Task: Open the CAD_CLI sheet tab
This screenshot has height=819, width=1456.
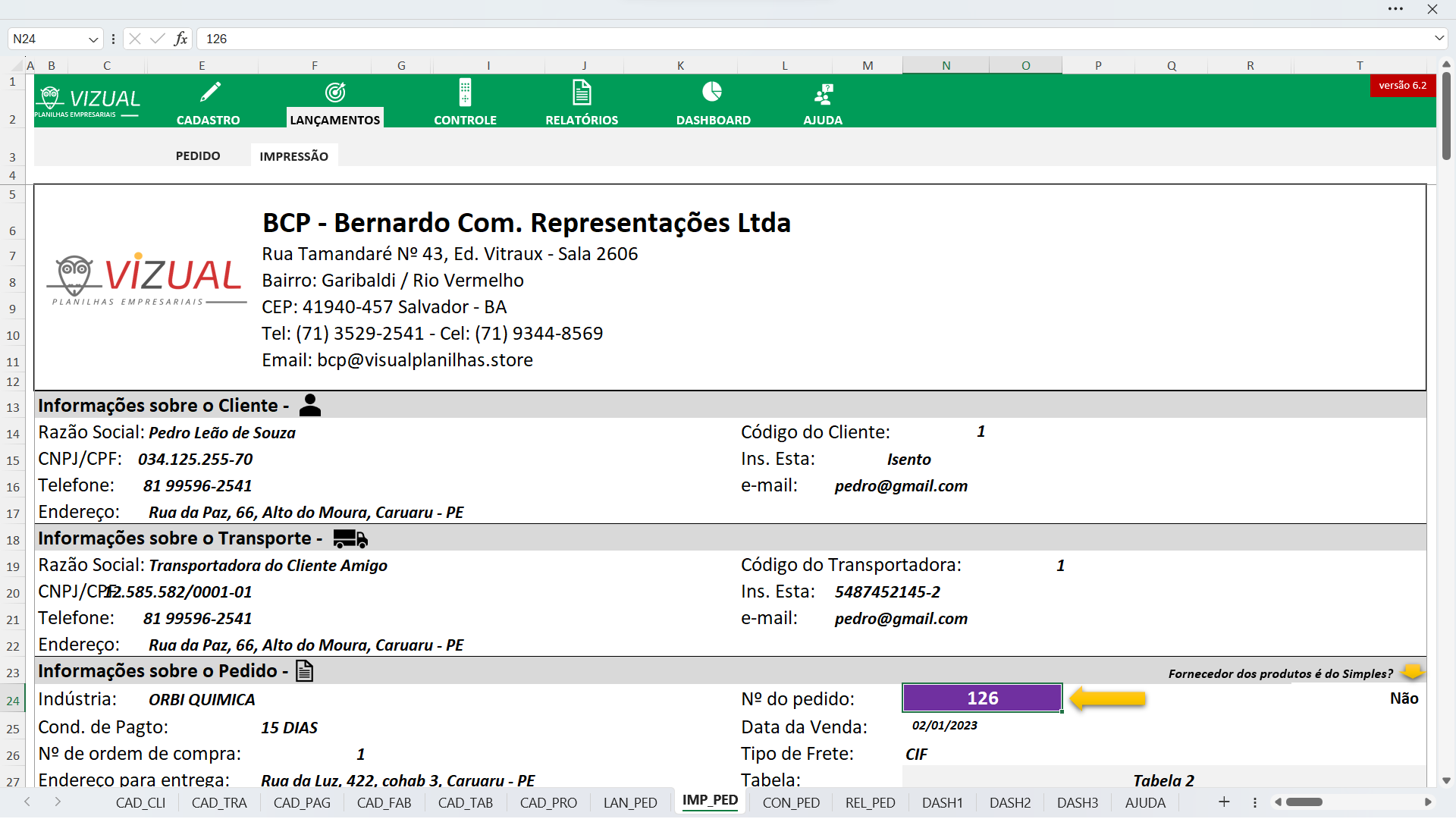Action: coord(140,802)
